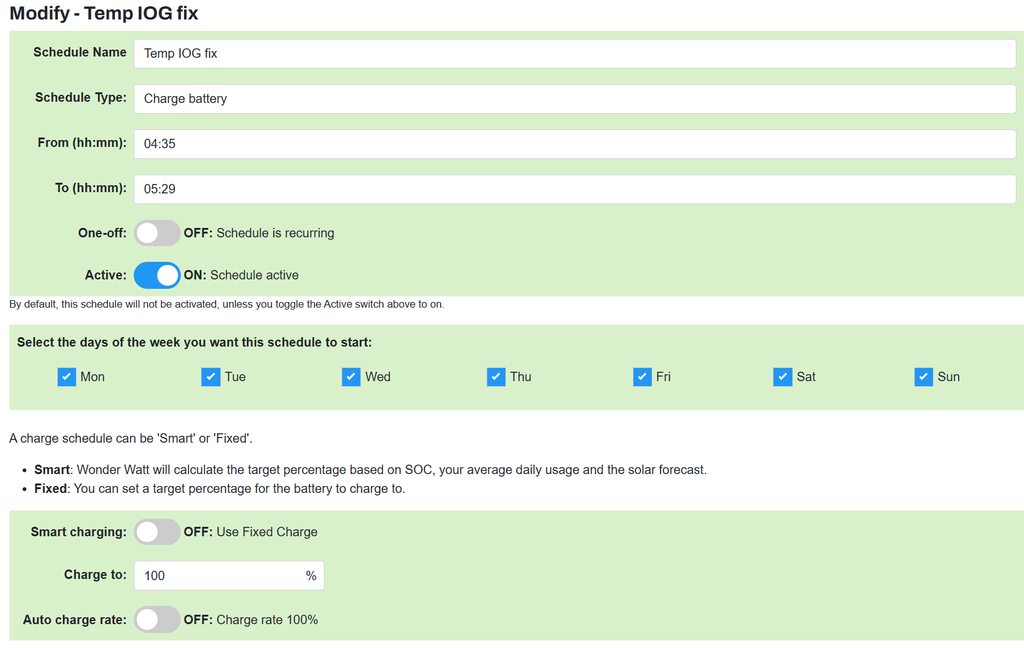
Task: Click the Sun day label
Action: point(948,377)
